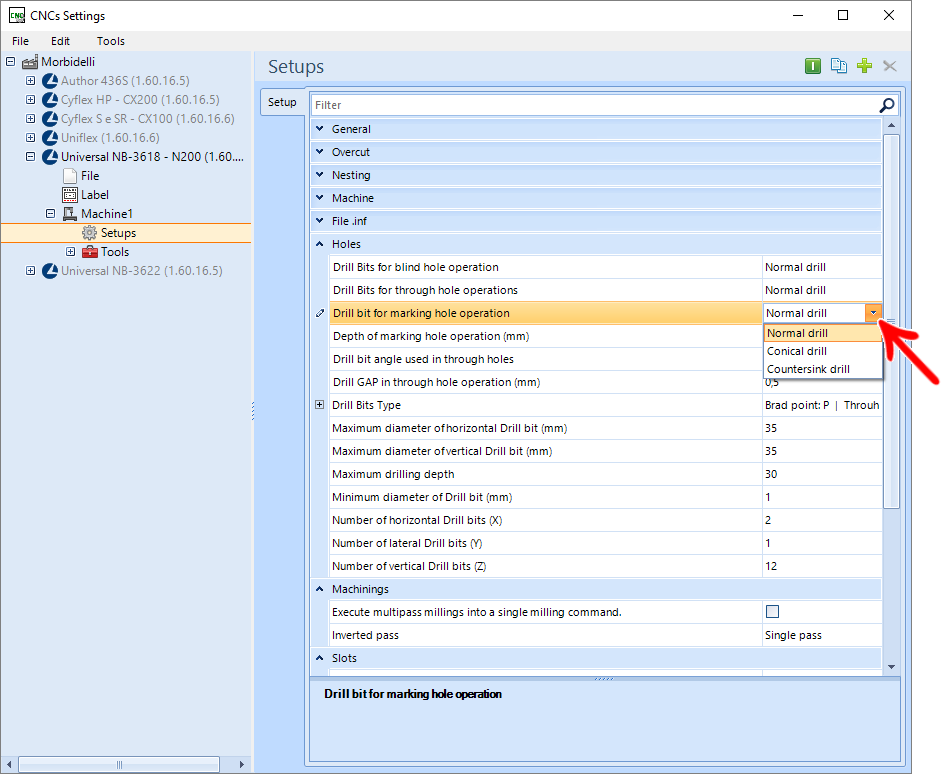The width and height of the screenshot is (946, 774).
Task: Click the duplicate setup copy icon
Action: coord(839,66)
